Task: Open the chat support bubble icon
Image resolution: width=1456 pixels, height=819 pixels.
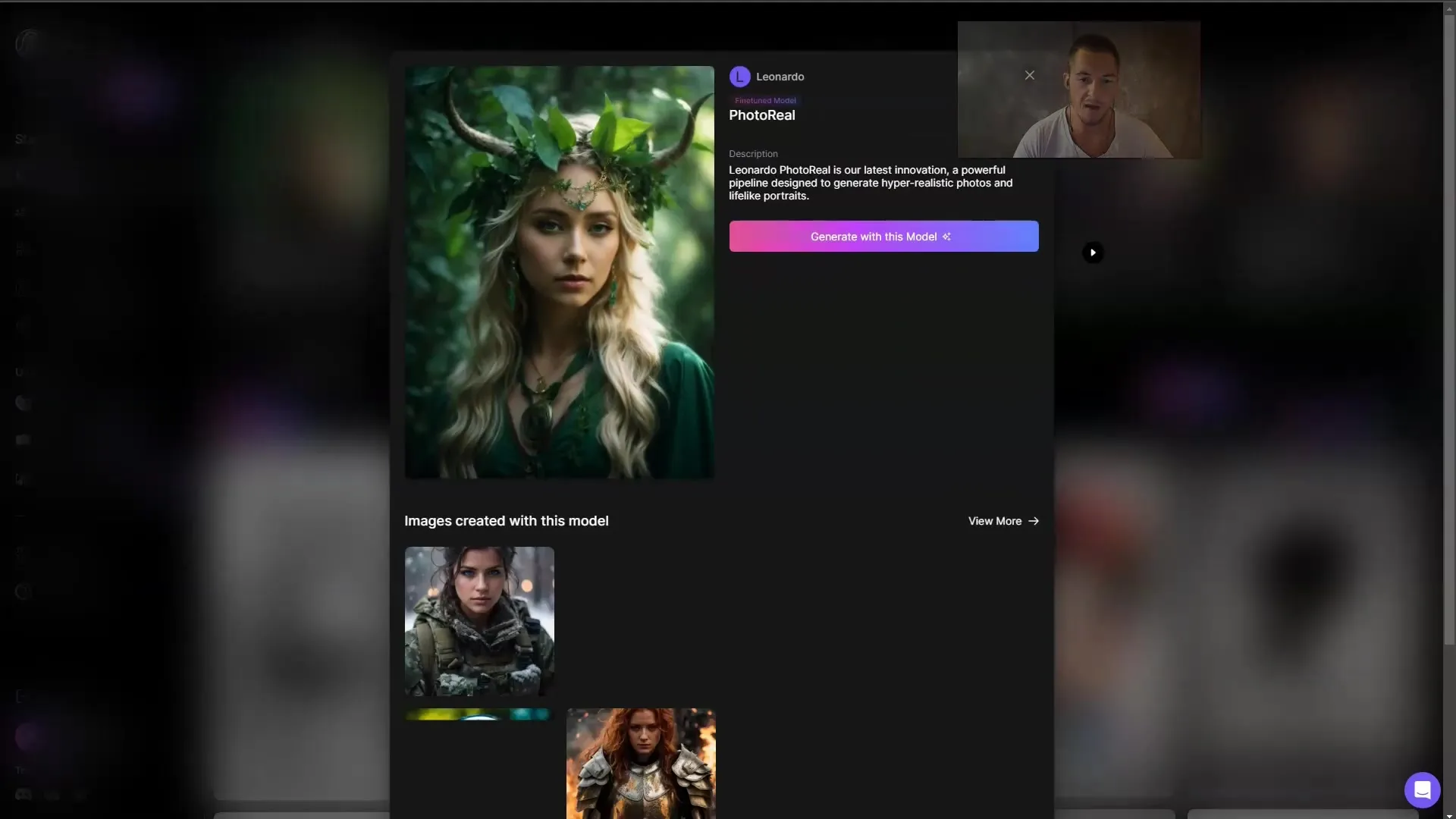Action: (1422, 790)
